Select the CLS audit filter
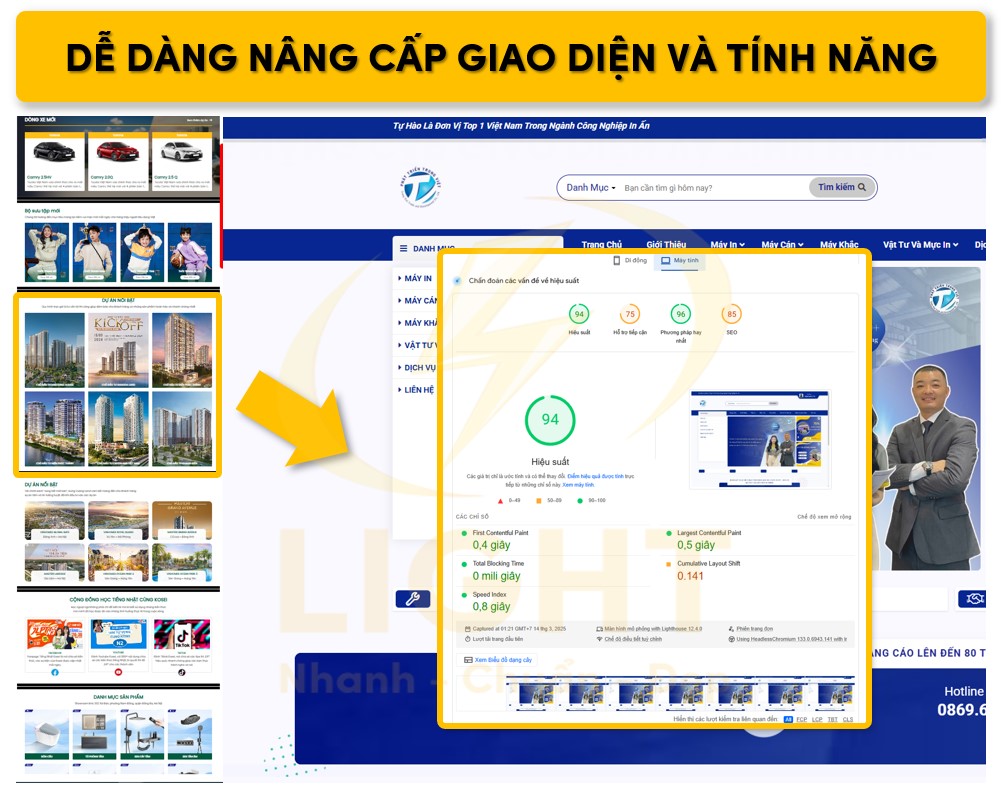Screen dimensions: 1001x793 coord(848,719)
